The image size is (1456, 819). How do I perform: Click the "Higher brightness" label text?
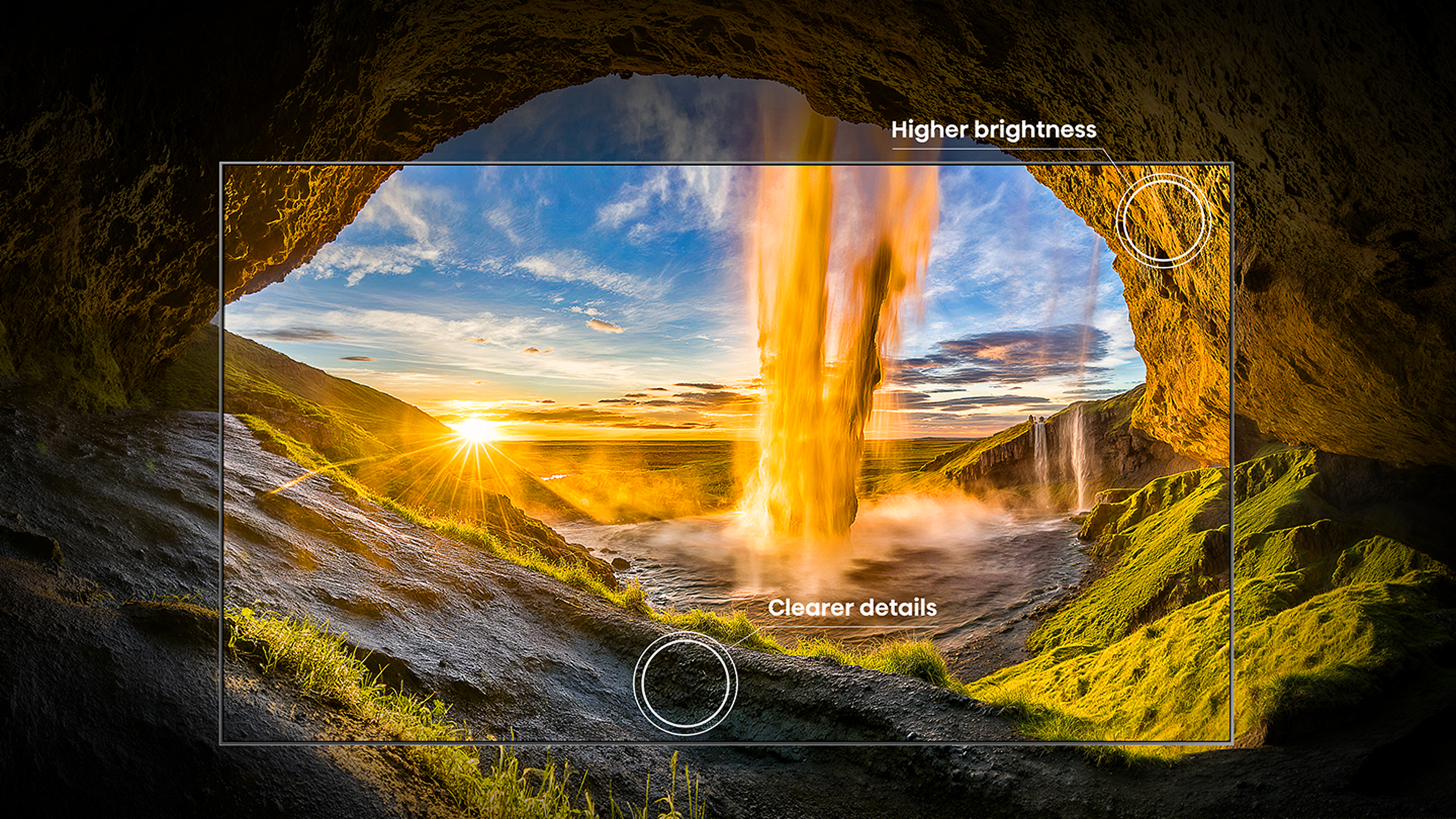click(x=993, y=130)
